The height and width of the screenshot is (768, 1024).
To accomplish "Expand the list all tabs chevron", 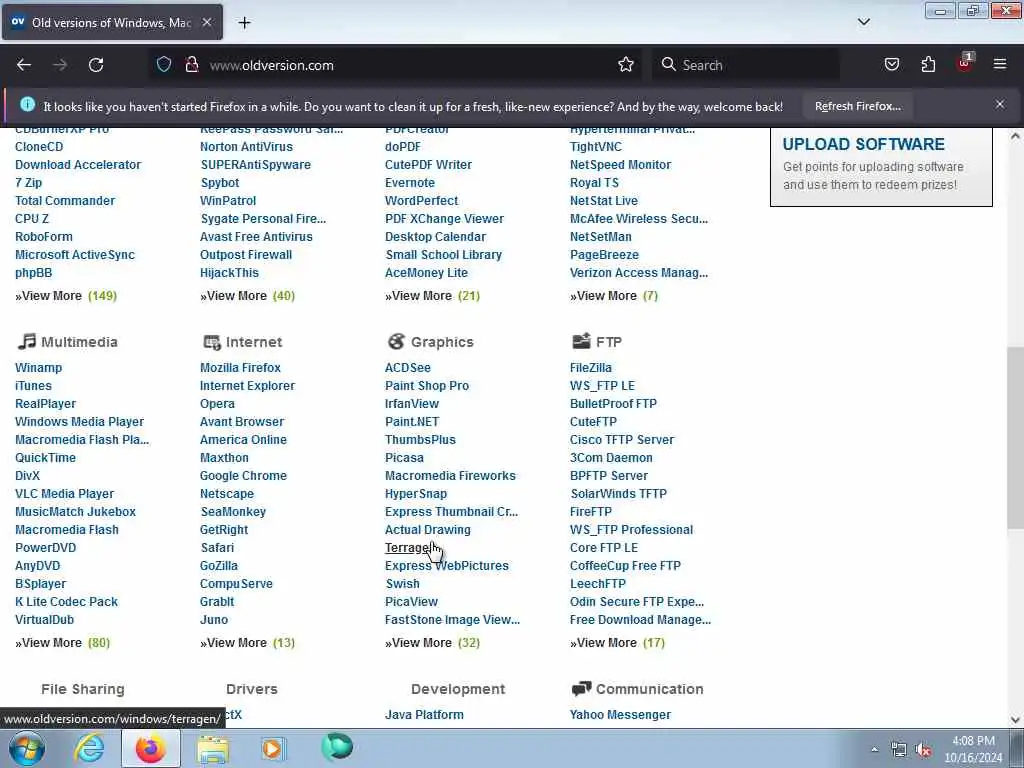I will [x=863, y=22].
